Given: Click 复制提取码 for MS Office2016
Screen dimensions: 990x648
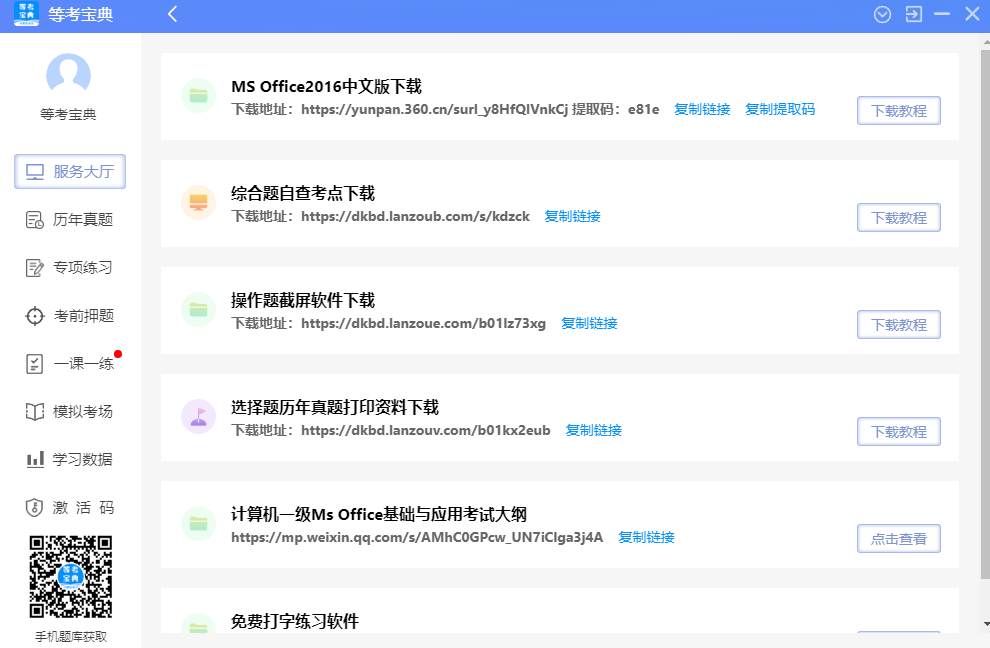Looking at the screenshot, I should point(780,109).
